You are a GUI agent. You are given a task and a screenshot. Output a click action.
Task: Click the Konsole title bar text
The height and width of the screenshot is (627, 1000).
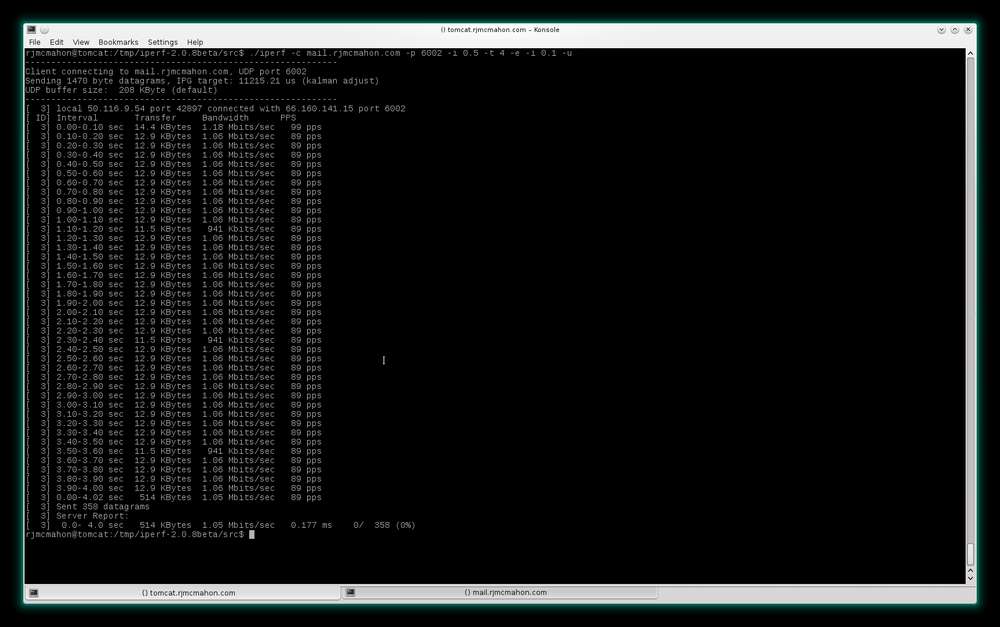coord(500,29)
